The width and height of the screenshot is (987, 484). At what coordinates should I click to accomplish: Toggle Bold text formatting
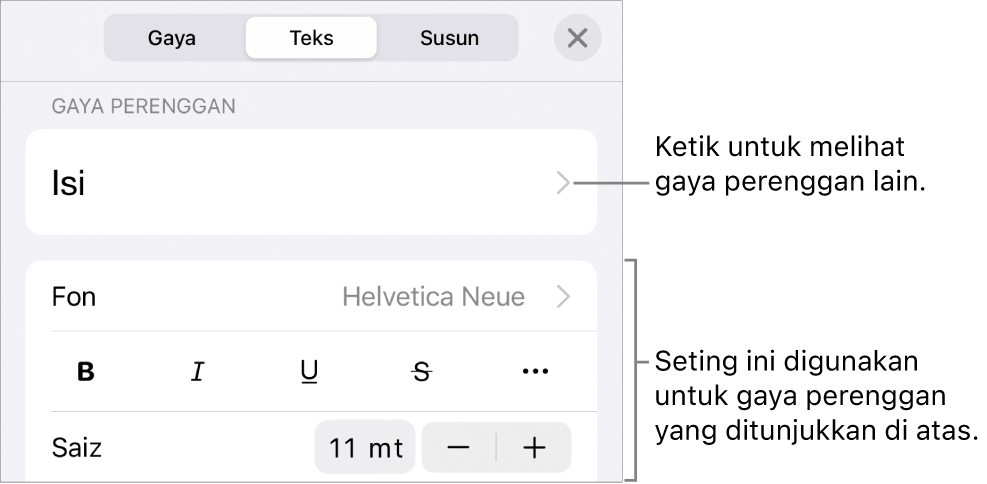click(x=86, y=372)
